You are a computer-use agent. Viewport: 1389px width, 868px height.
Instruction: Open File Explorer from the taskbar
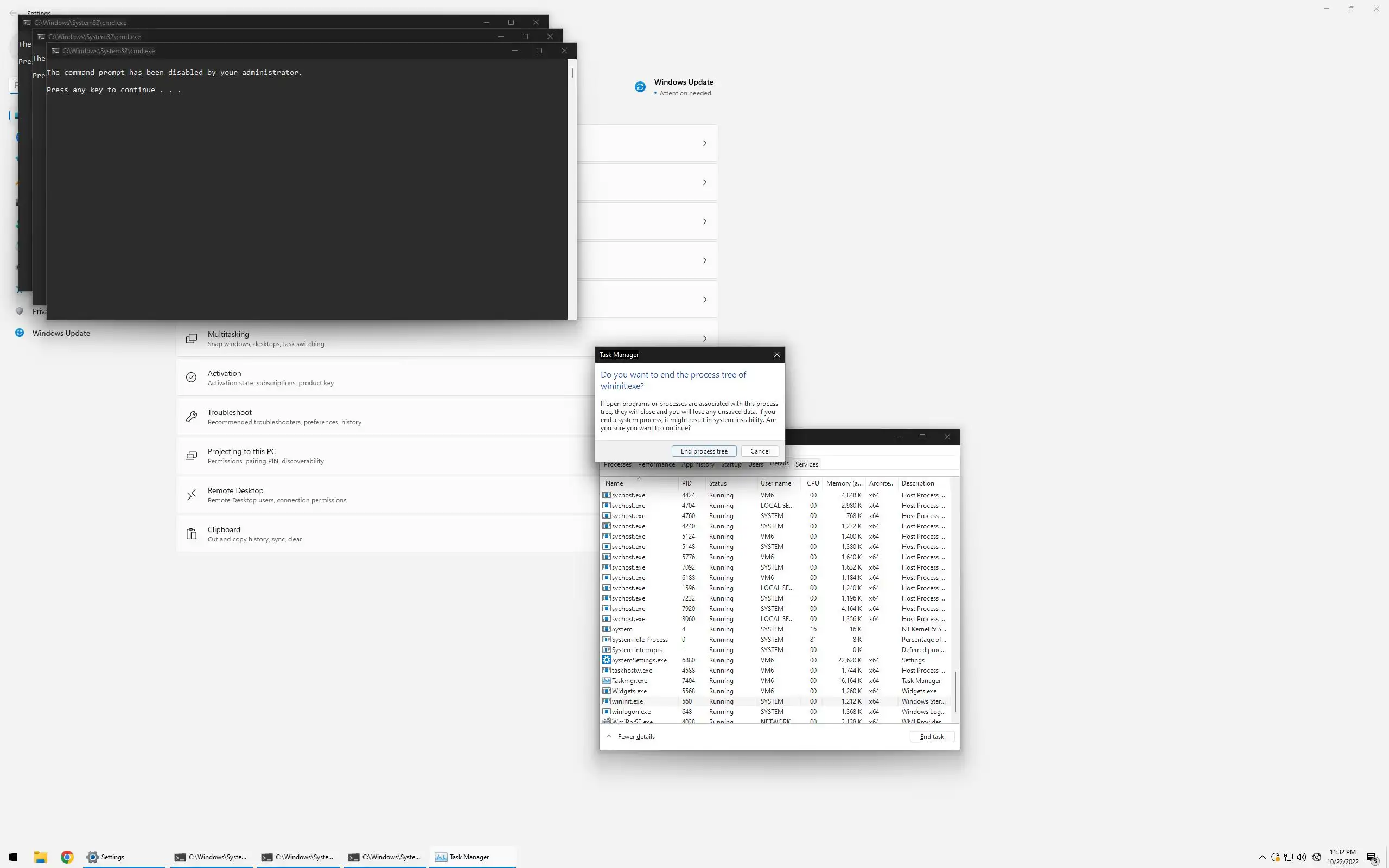[x=40, y=857]
